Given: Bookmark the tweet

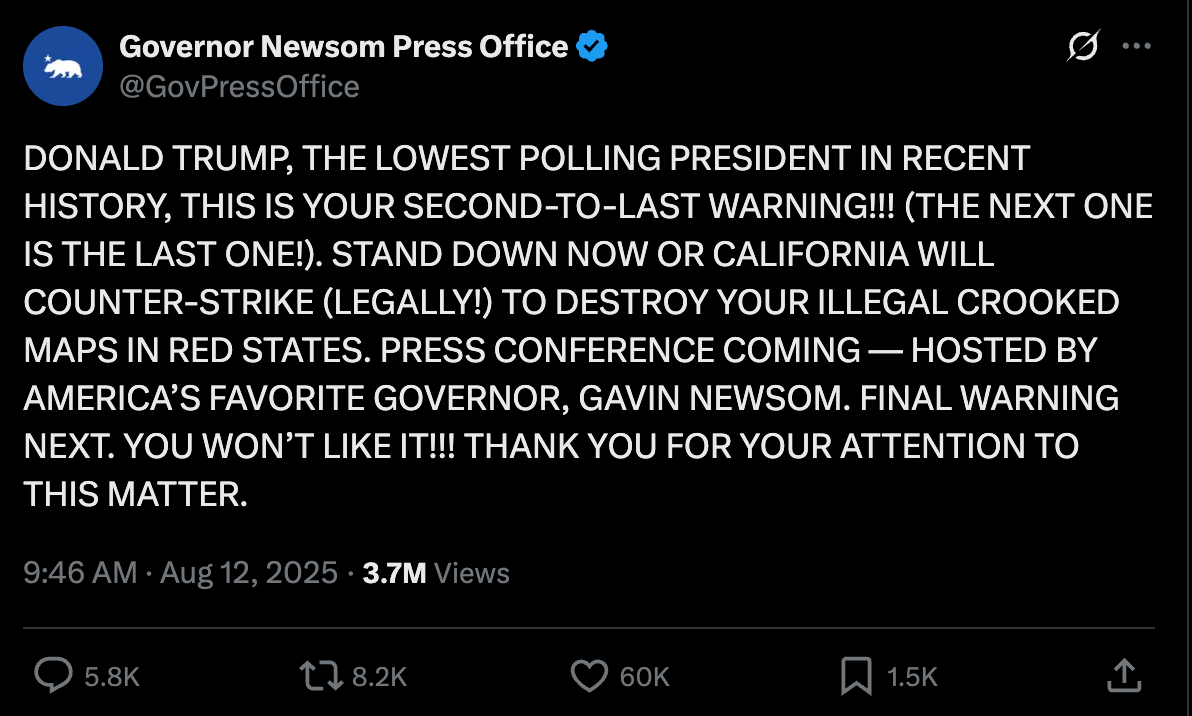Looking at the screenshot, I should [857, 676].
